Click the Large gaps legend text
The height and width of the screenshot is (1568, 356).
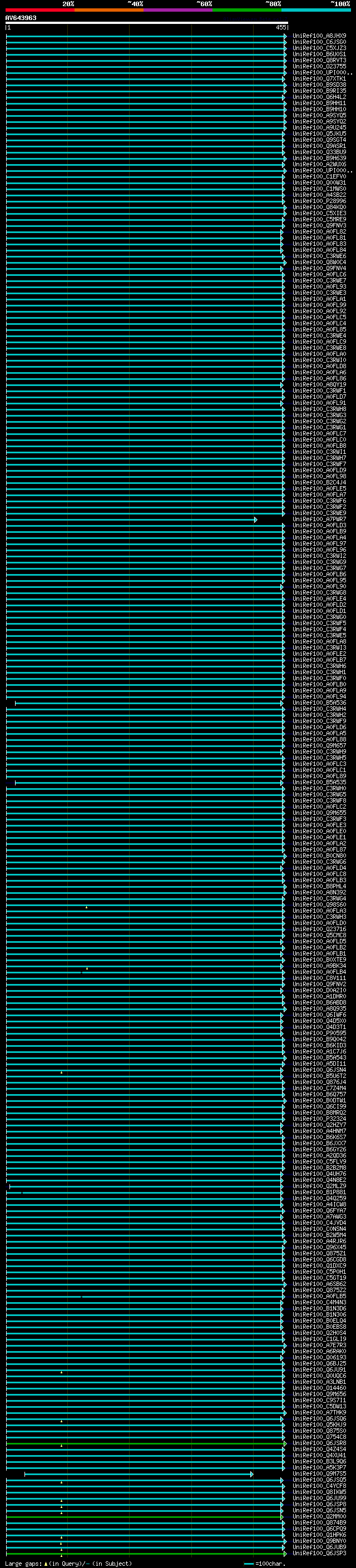pos(68,1563)
